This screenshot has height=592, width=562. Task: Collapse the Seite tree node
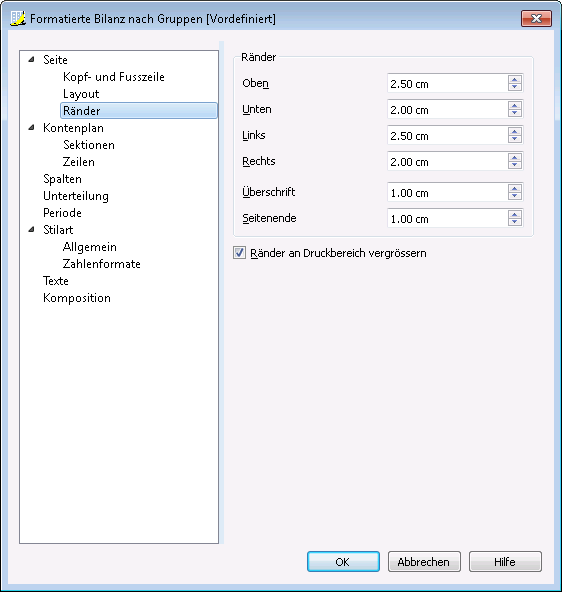pos(32,59)
